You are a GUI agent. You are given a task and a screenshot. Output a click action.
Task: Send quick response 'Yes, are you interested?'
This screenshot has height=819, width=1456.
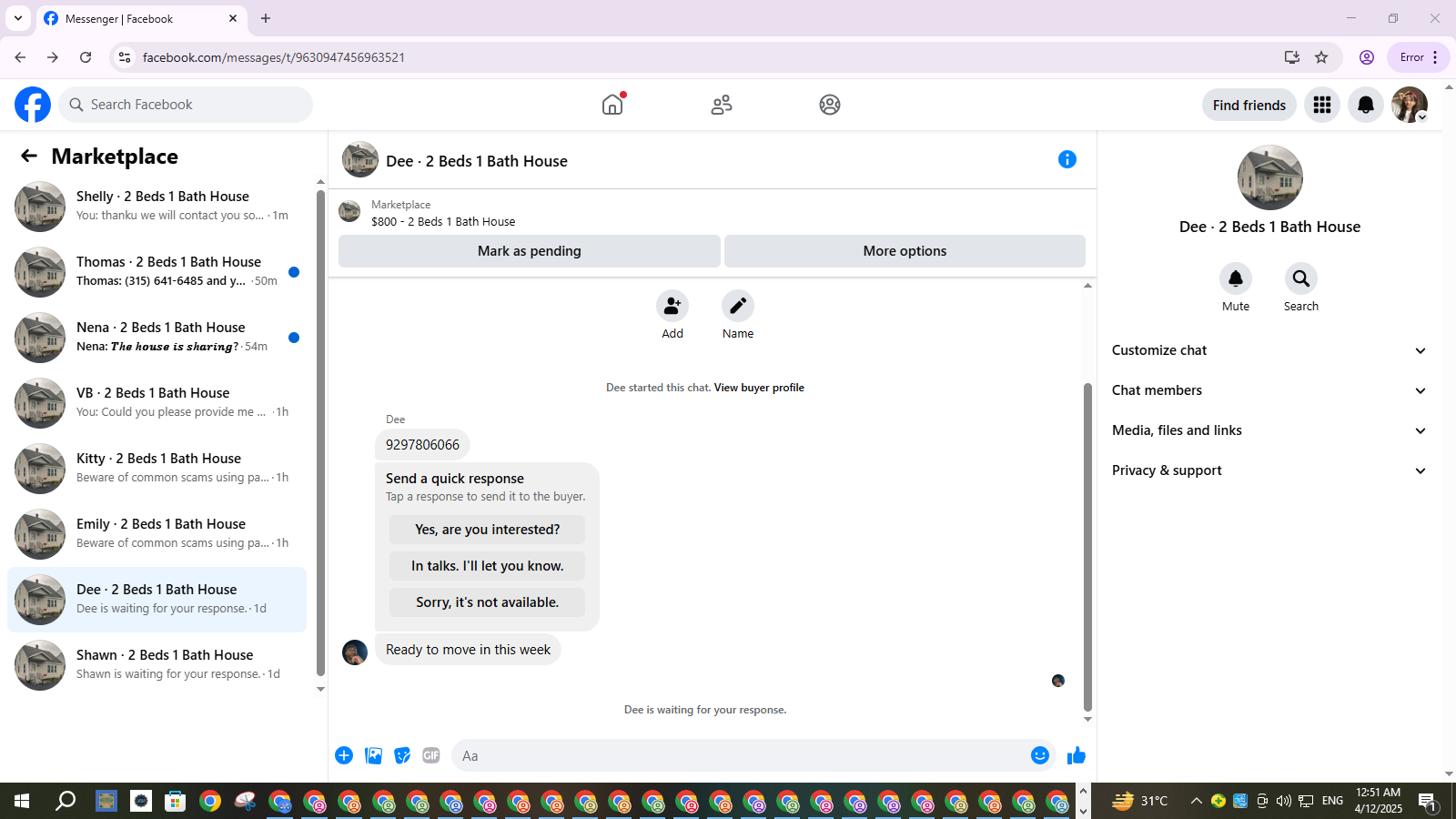(487, 530)
